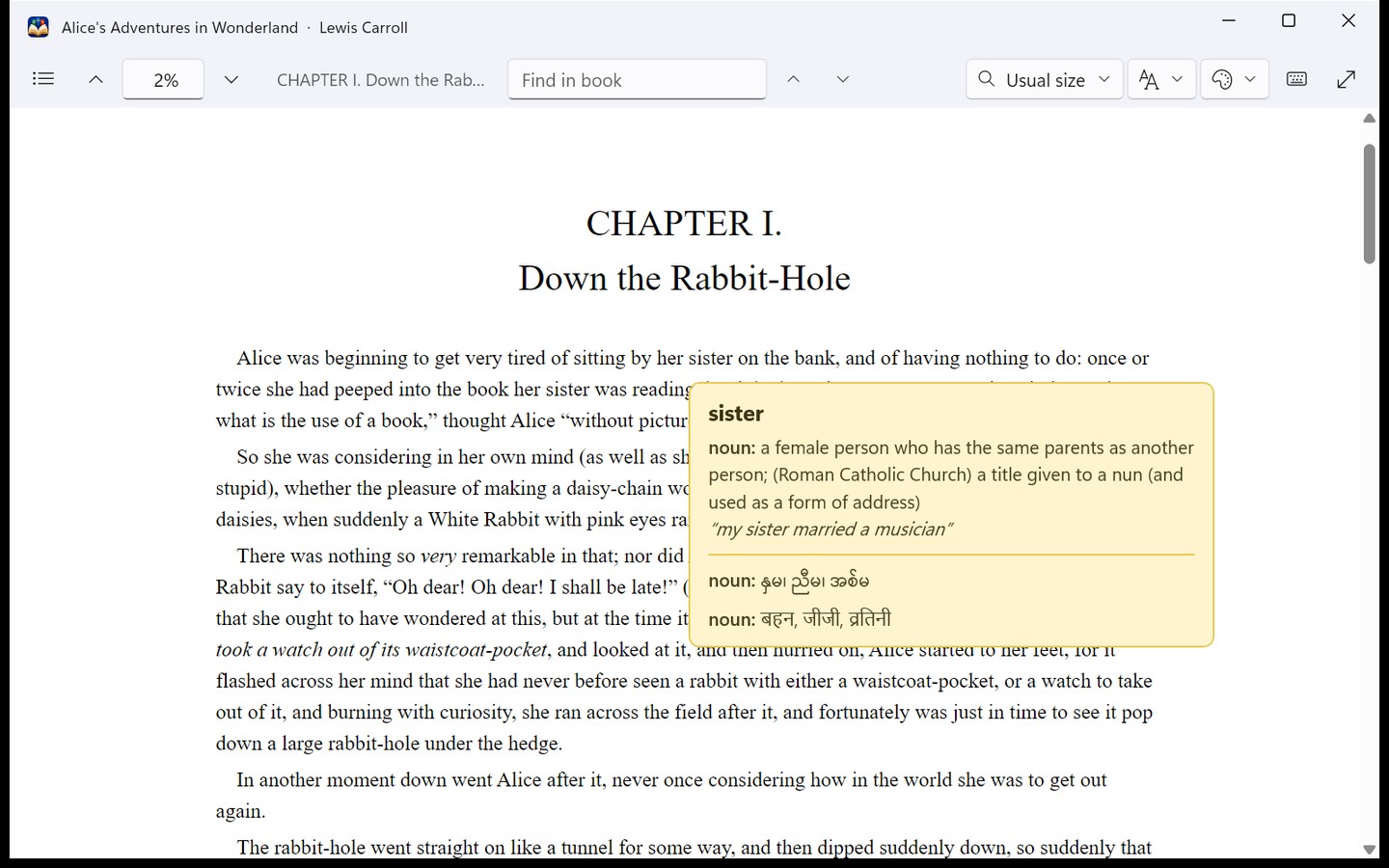Click the vertical scrollbar thumb
The width and height of the screenshot is (1389, 868).
1369,203
